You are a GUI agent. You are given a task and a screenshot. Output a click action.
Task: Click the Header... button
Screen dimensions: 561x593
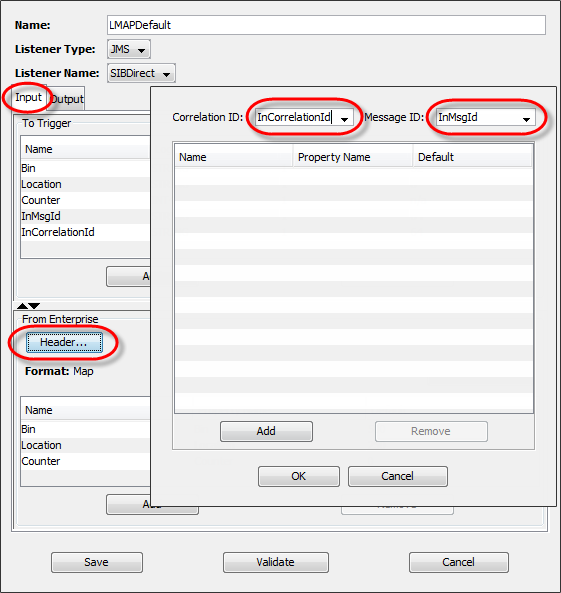(64, 342)
